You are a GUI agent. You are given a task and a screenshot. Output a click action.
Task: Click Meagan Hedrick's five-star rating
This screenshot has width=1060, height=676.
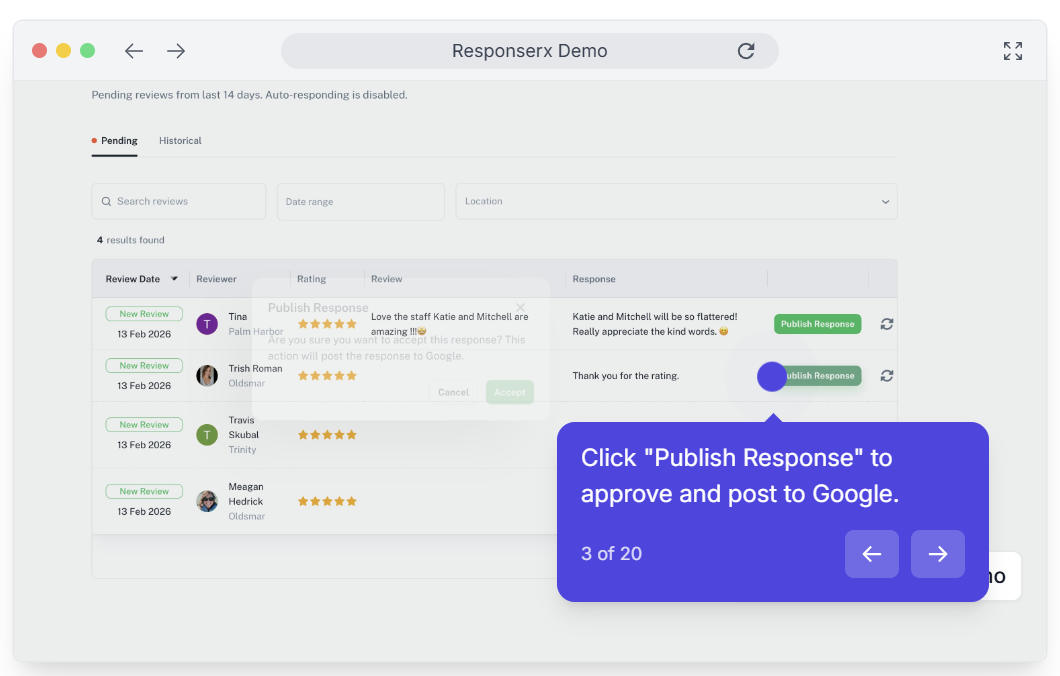point(327,501)
